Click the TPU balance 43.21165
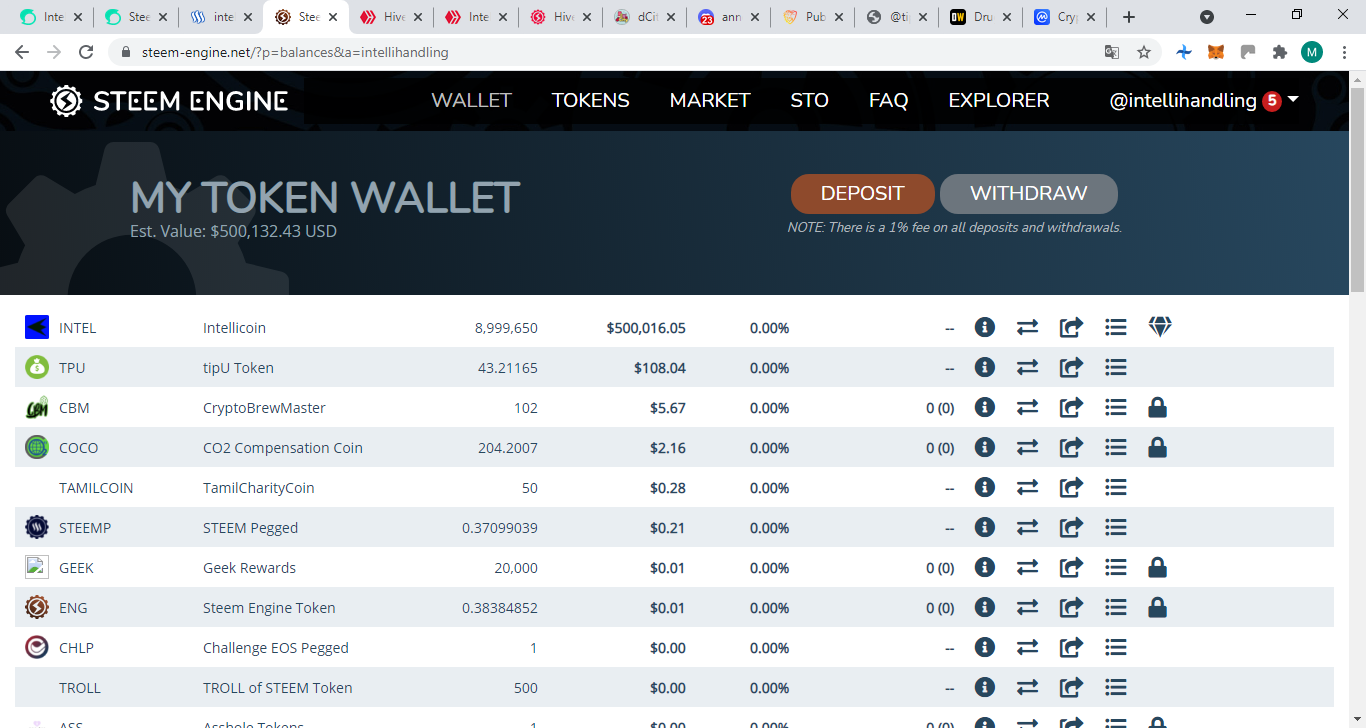 point(508,368)
